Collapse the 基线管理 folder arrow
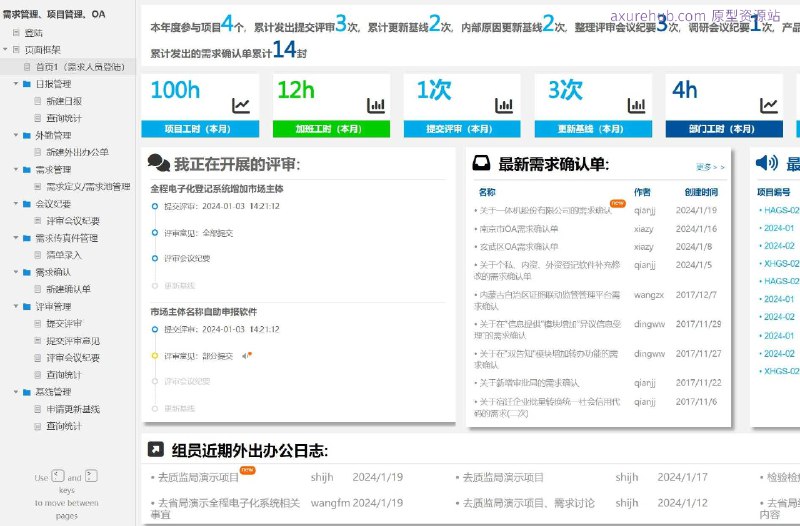 pos(16,392)
